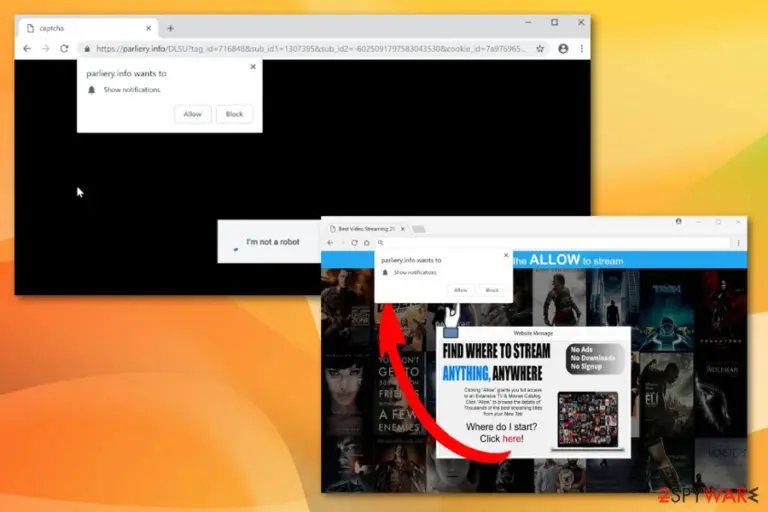Viewport: 768px width, 512px height.
Task: Click the padlock icon in the address bar
Action: pyautogui.click(x=87, y=49)
